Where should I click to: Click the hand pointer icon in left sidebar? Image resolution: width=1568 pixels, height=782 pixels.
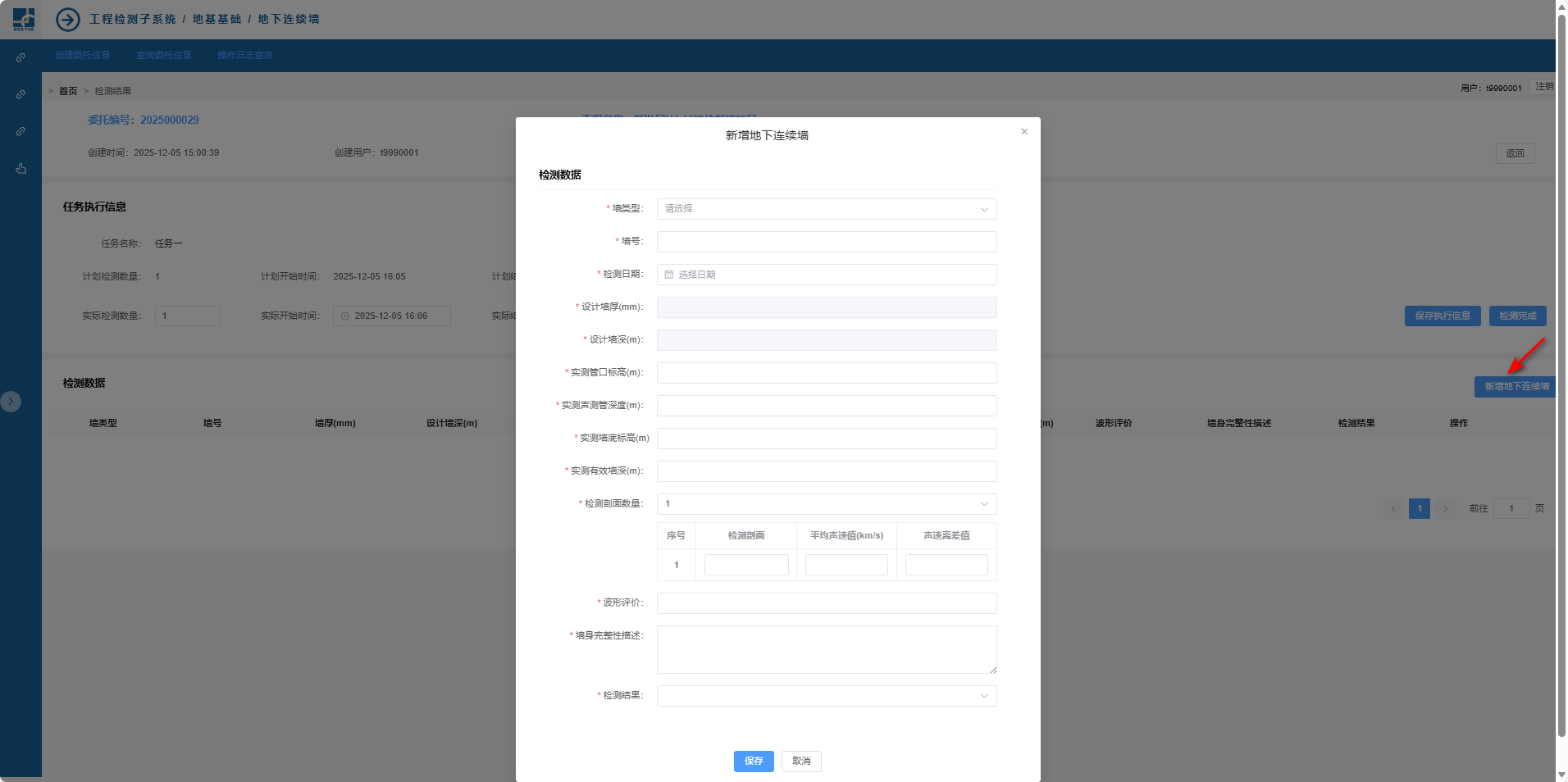21,168
